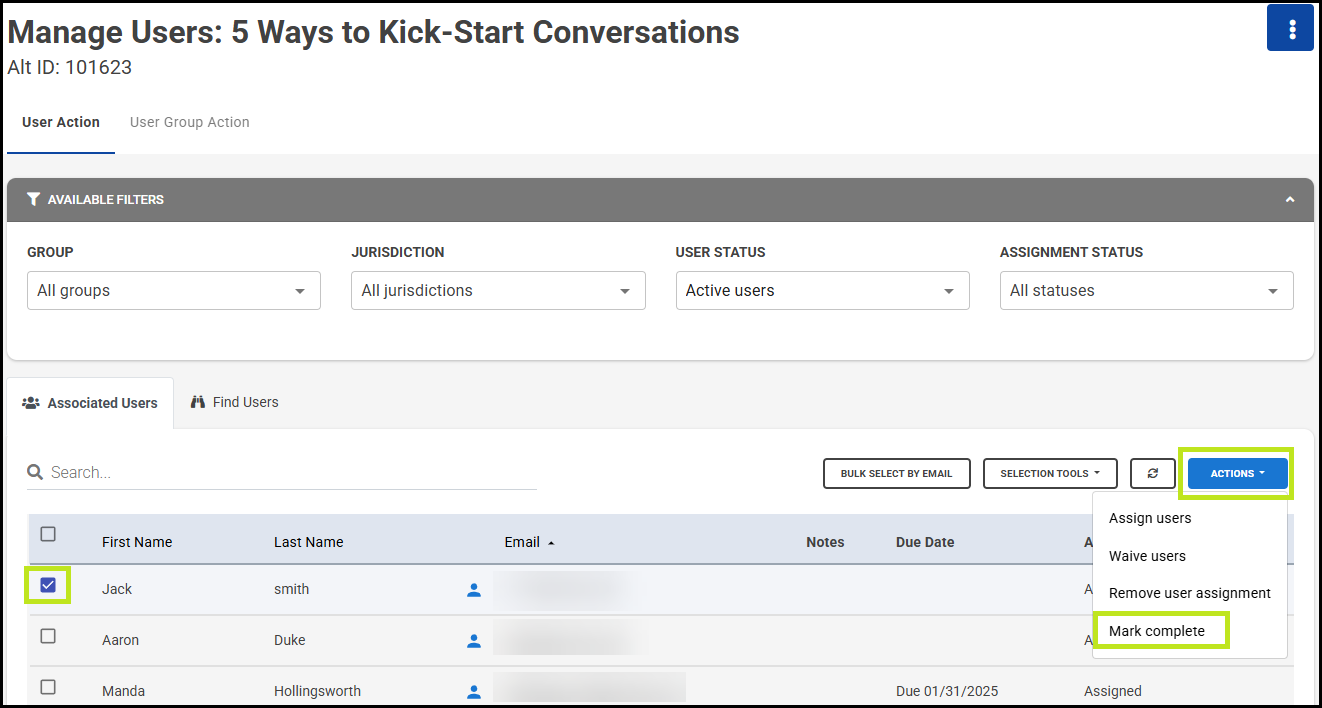Click the search magnifier icon
The image size is (1322, 708).
(35, 472)
